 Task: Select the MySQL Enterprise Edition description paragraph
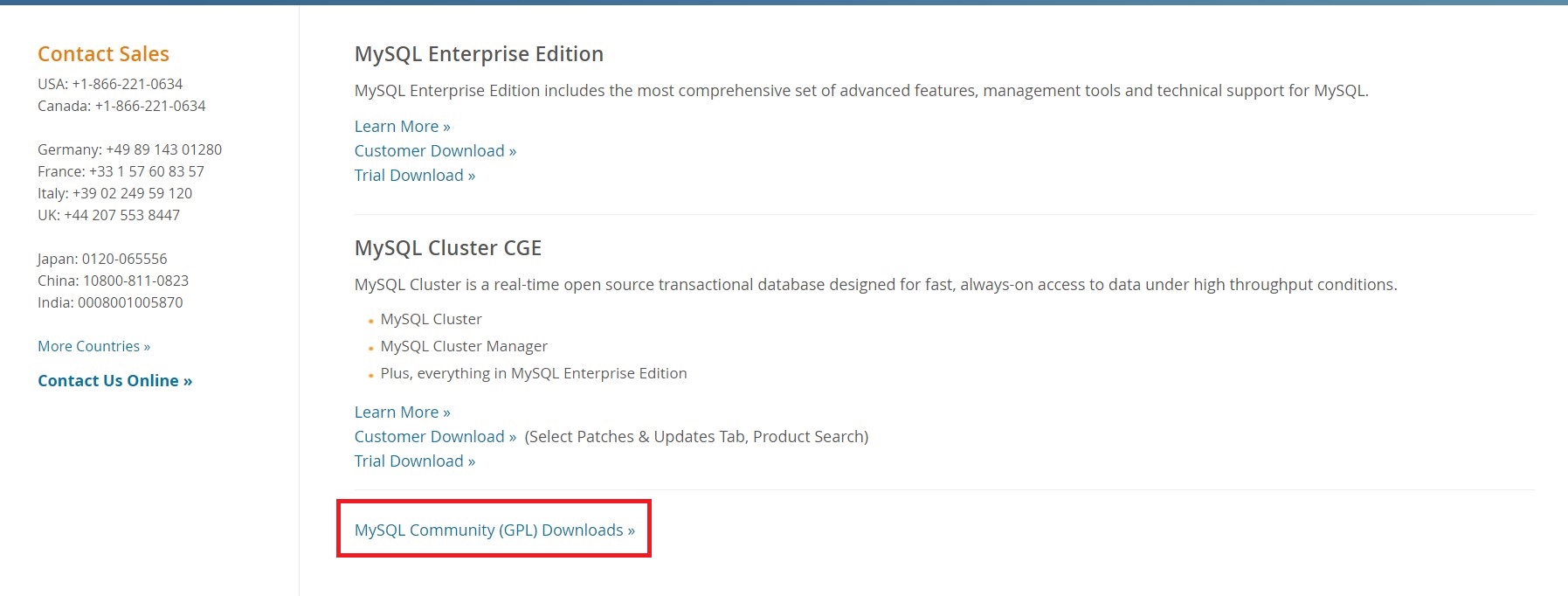tap(861, 91)
